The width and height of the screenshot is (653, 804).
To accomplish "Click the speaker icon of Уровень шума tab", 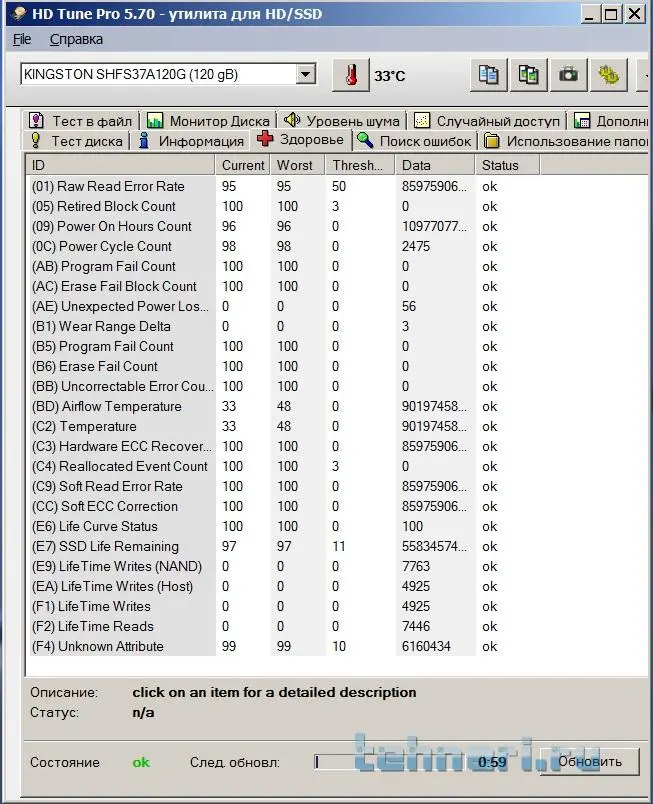I will tap(292, 120).
